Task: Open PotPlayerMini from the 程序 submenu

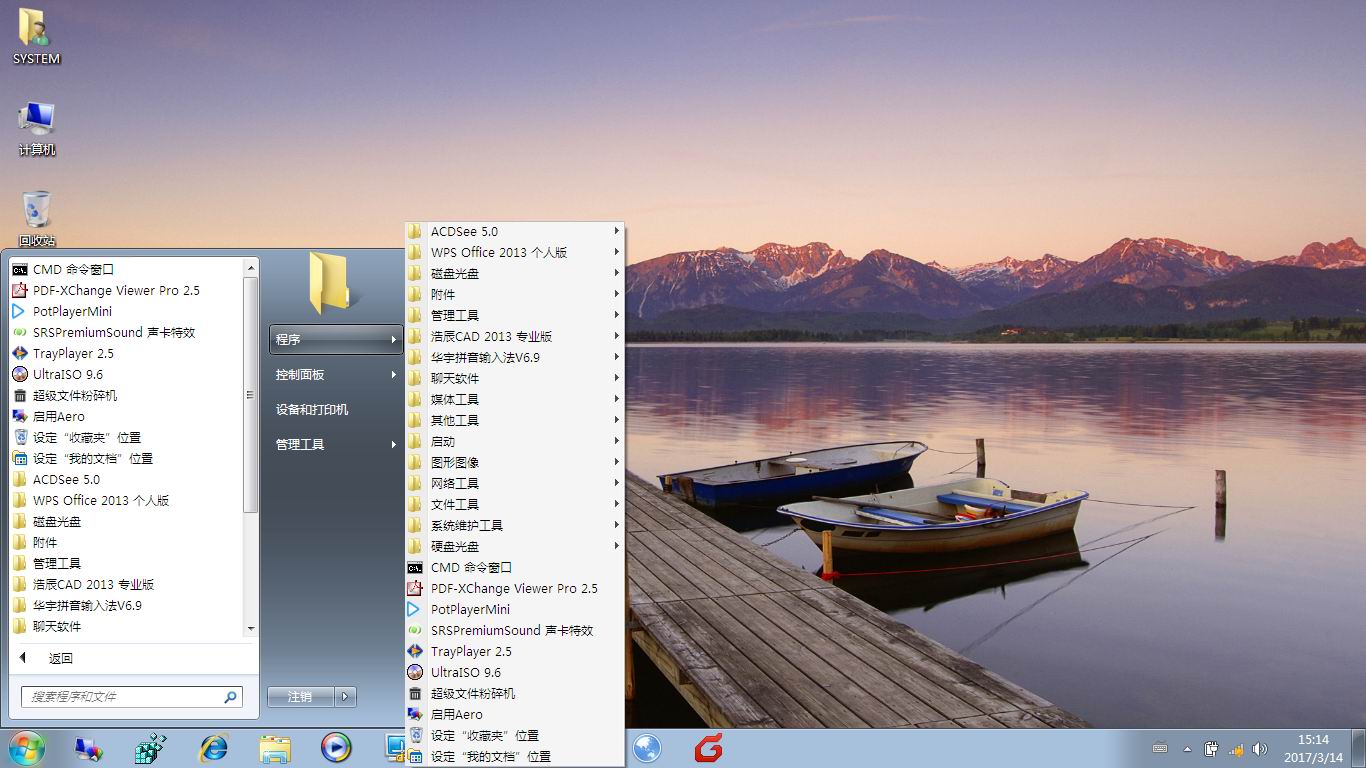Action: pos(514,609)
